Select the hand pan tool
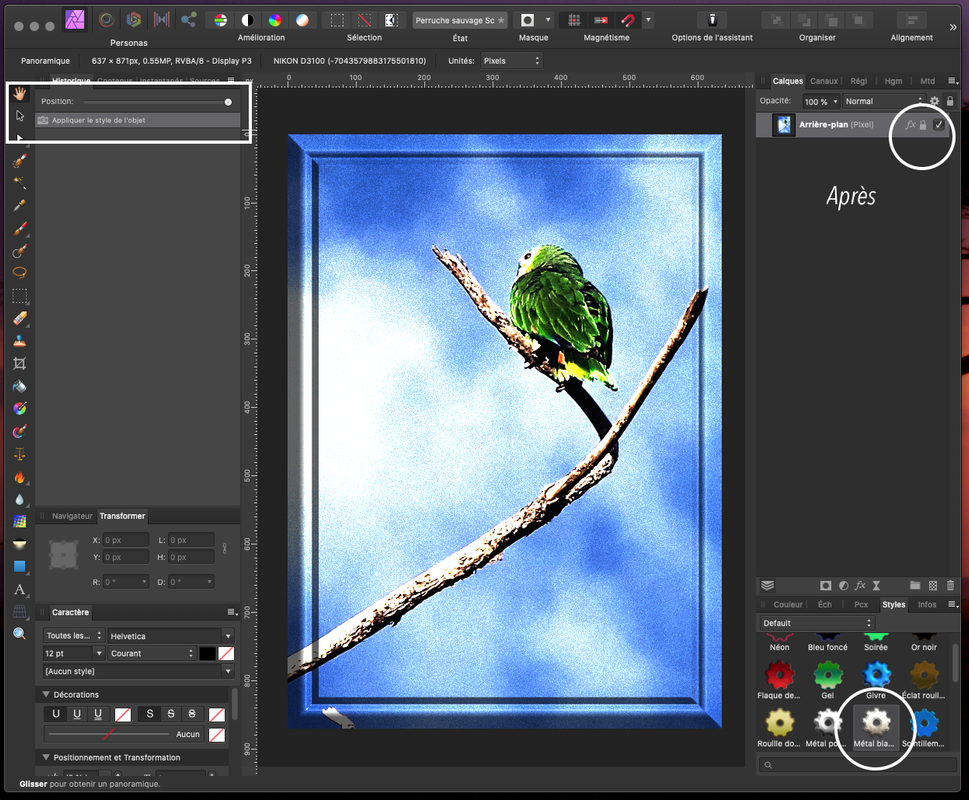The height and width of the screenshot is (800, 969). pos(20,94)
